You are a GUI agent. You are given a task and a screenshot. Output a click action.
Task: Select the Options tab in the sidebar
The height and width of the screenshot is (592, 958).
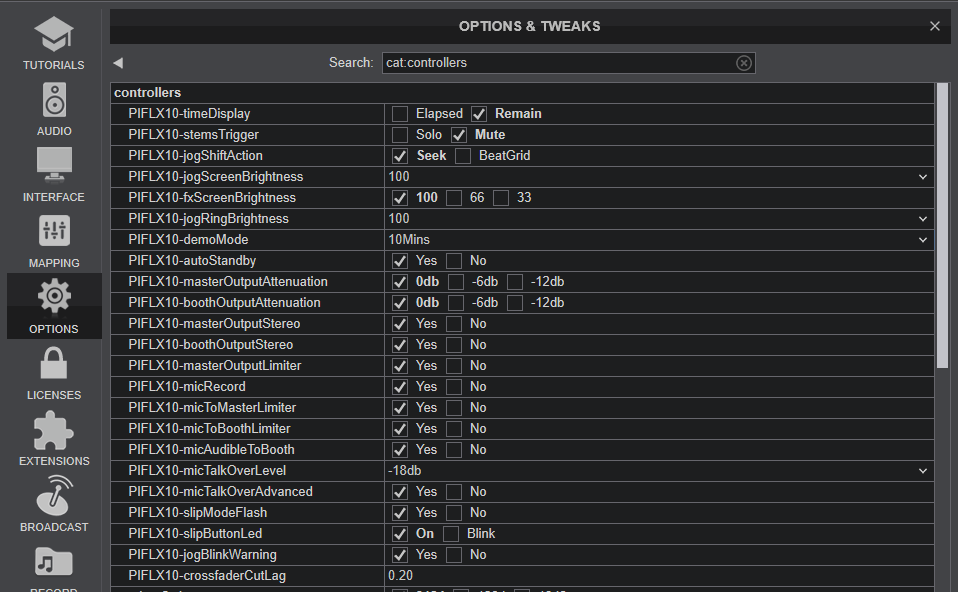click(x=54, y=306)
